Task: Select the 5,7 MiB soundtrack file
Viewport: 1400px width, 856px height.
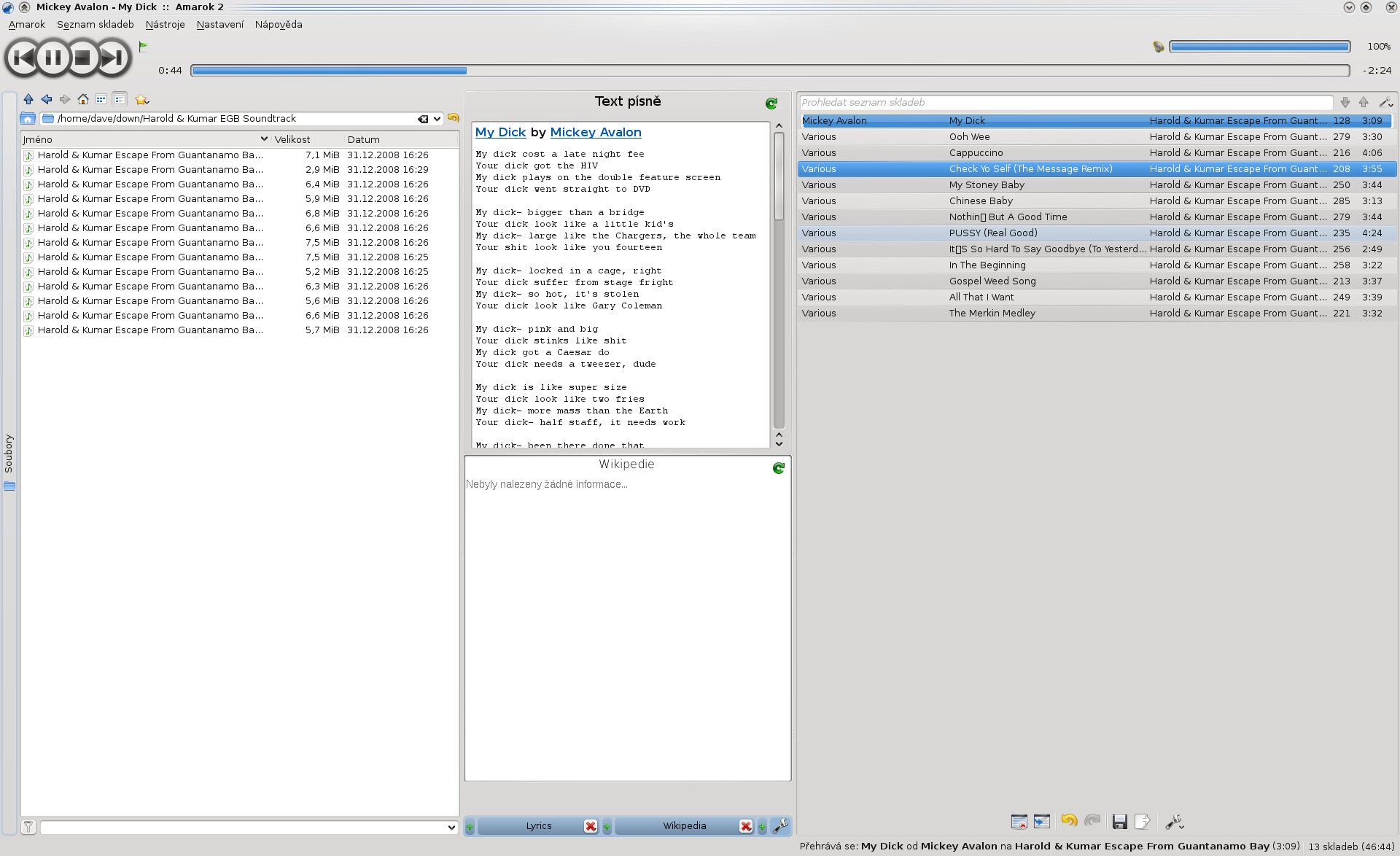Action: coord(239,330)
